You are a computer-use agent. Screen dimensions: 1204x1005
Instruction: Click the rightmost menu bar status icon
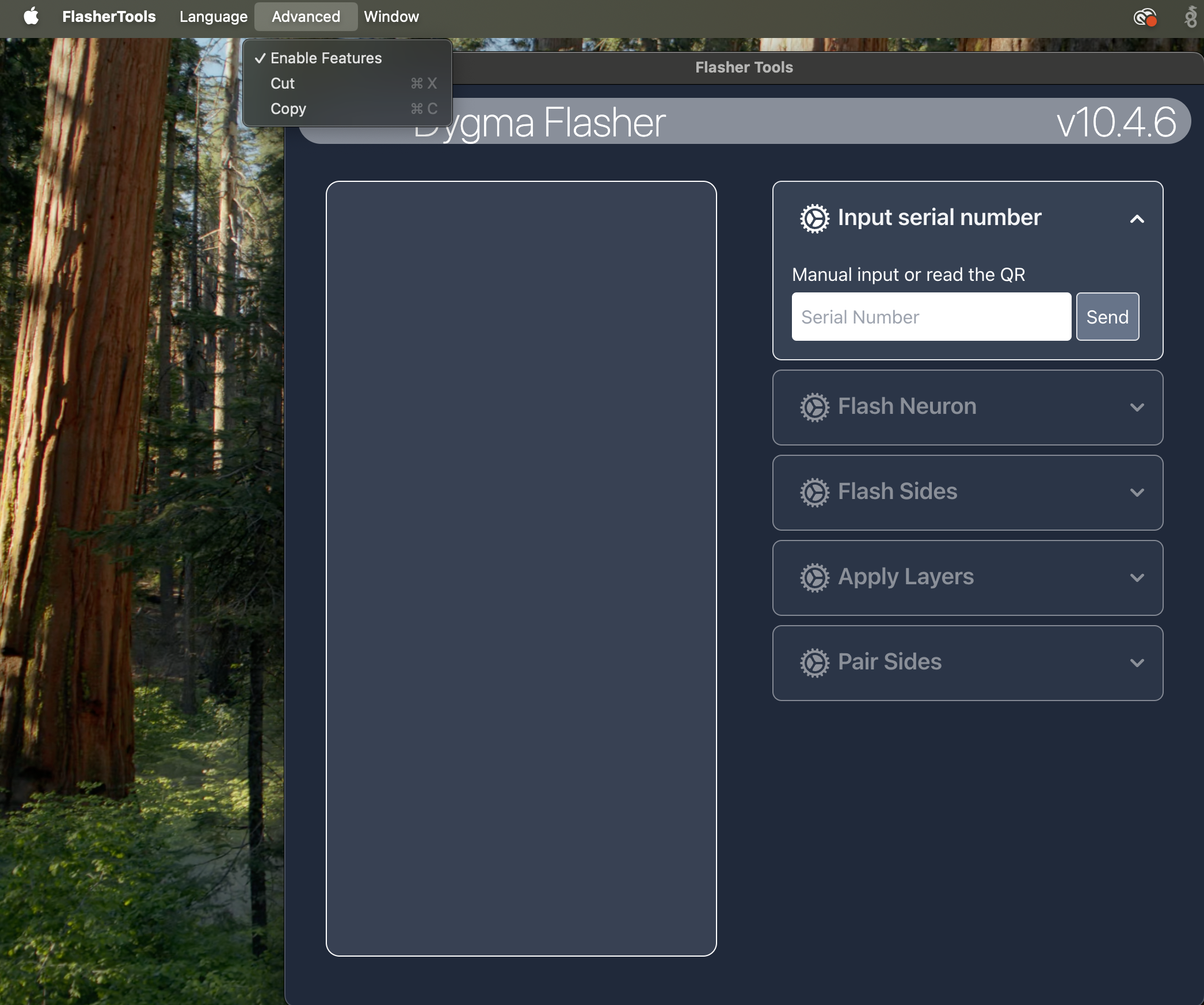(x=1190, y=17)
